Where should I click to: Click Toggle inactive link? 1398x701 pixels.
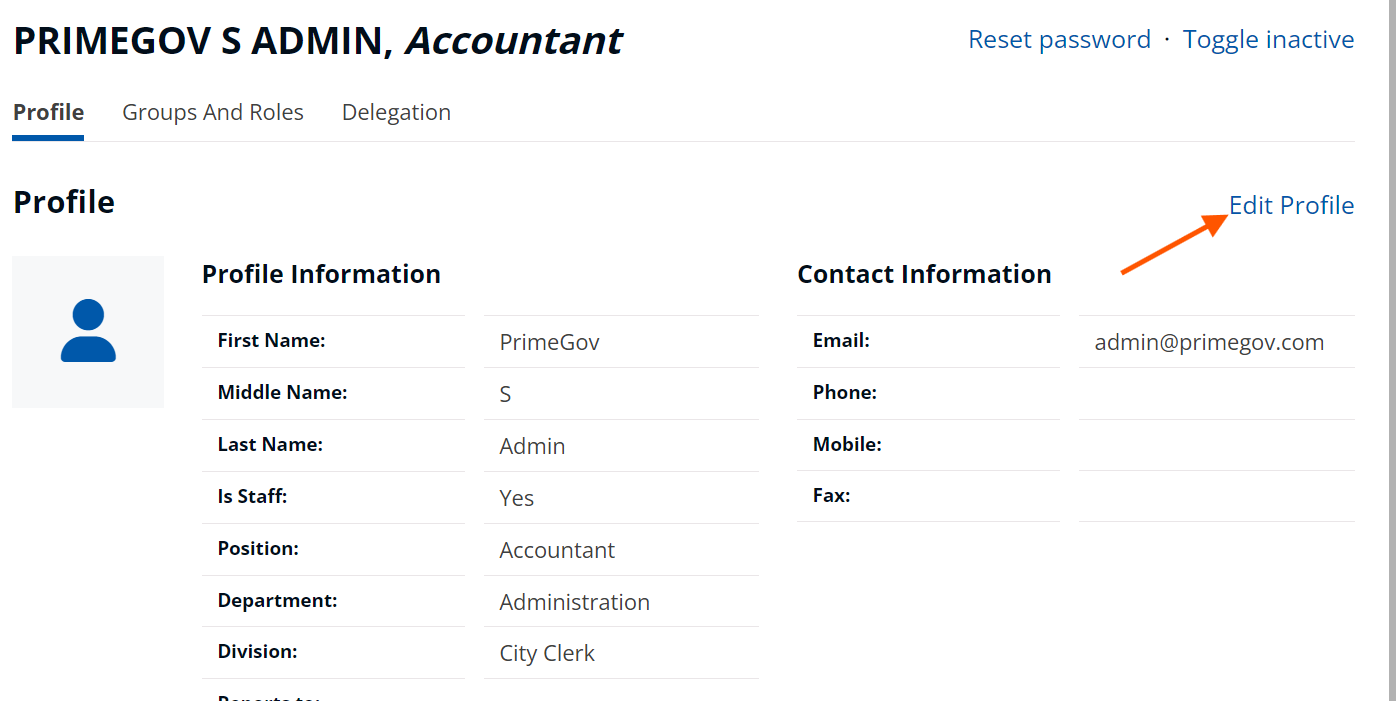click(x=1268, y=39)
